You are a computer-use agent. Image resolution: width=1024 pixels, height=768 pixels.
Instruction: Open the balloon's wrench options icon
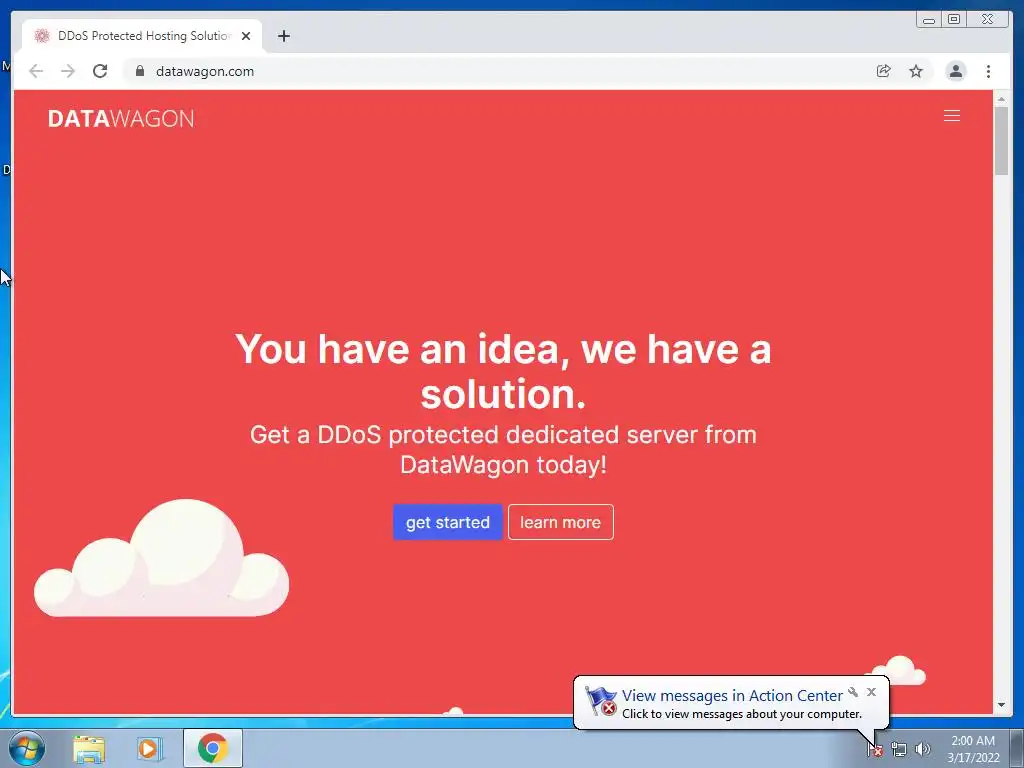click(x=853, y=692)
